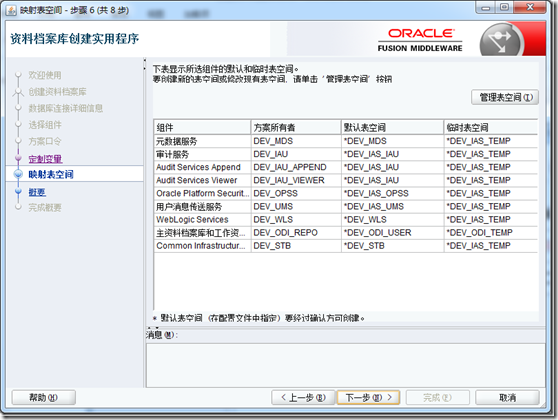This screenshot has width=558, height=420.
Task: Click the Java icon in the title bar
Action: click(11, 10)
